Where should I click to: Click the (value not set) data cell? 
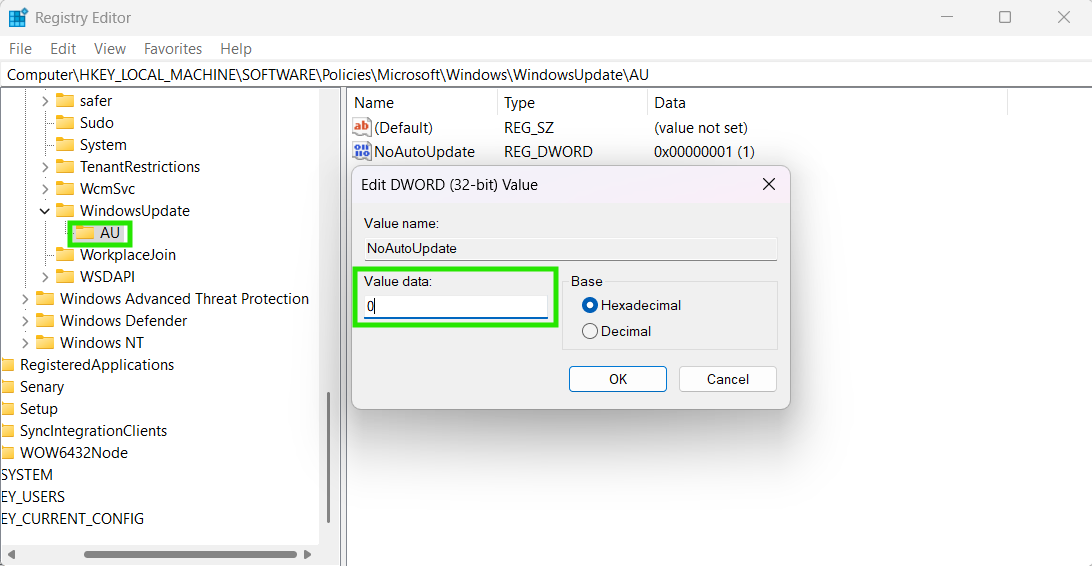701,128
